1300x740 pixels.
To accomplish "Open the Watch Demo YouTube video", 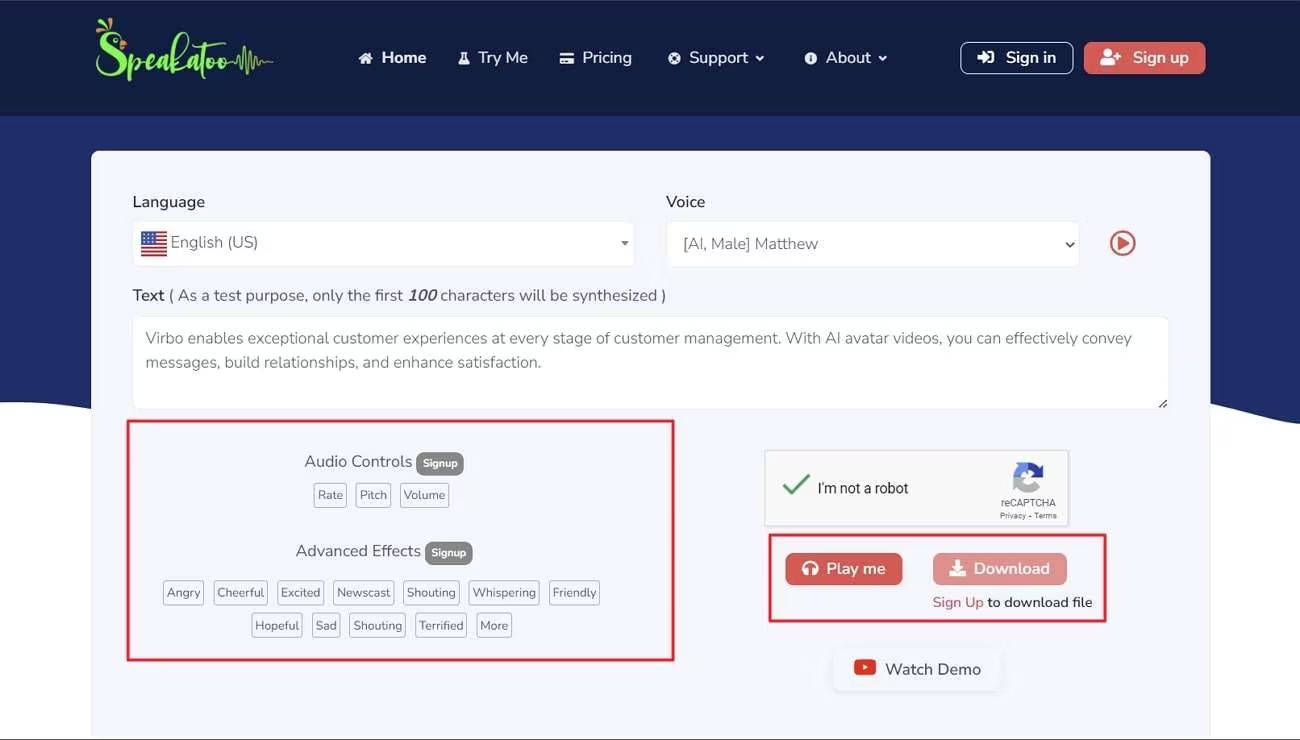I will 917,669.
